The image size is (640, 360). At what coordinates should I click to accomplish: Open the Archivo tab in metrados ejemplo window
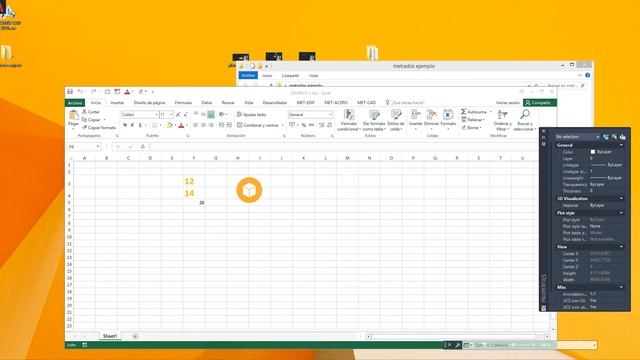click(x=248, y=76)
